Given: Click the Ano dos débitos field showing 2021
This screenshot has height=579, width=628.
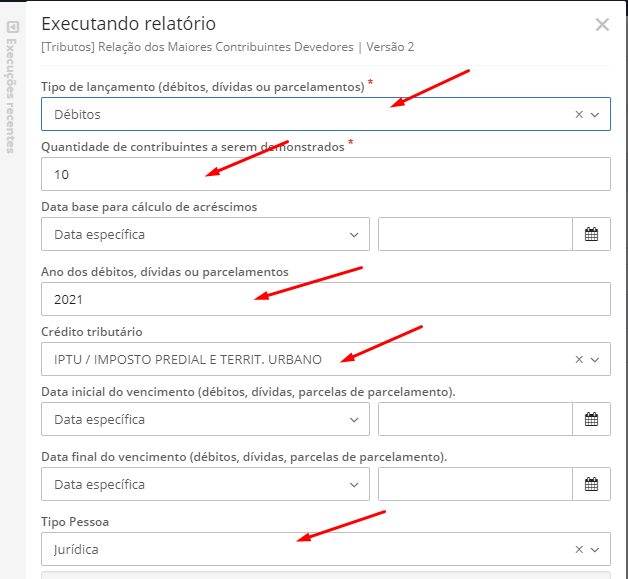Looking at the screenshot, I should [x=326, y=299].
